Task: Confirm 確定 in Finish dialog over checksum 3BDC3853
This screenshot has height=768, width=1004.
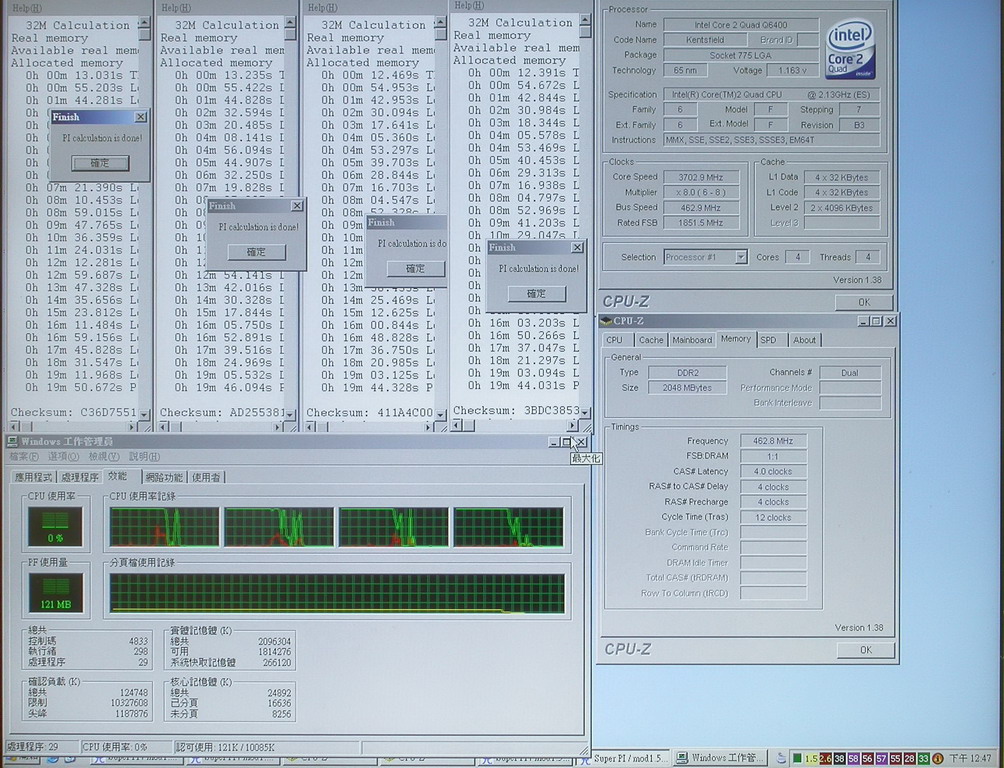Action: (x=537, y=294)
